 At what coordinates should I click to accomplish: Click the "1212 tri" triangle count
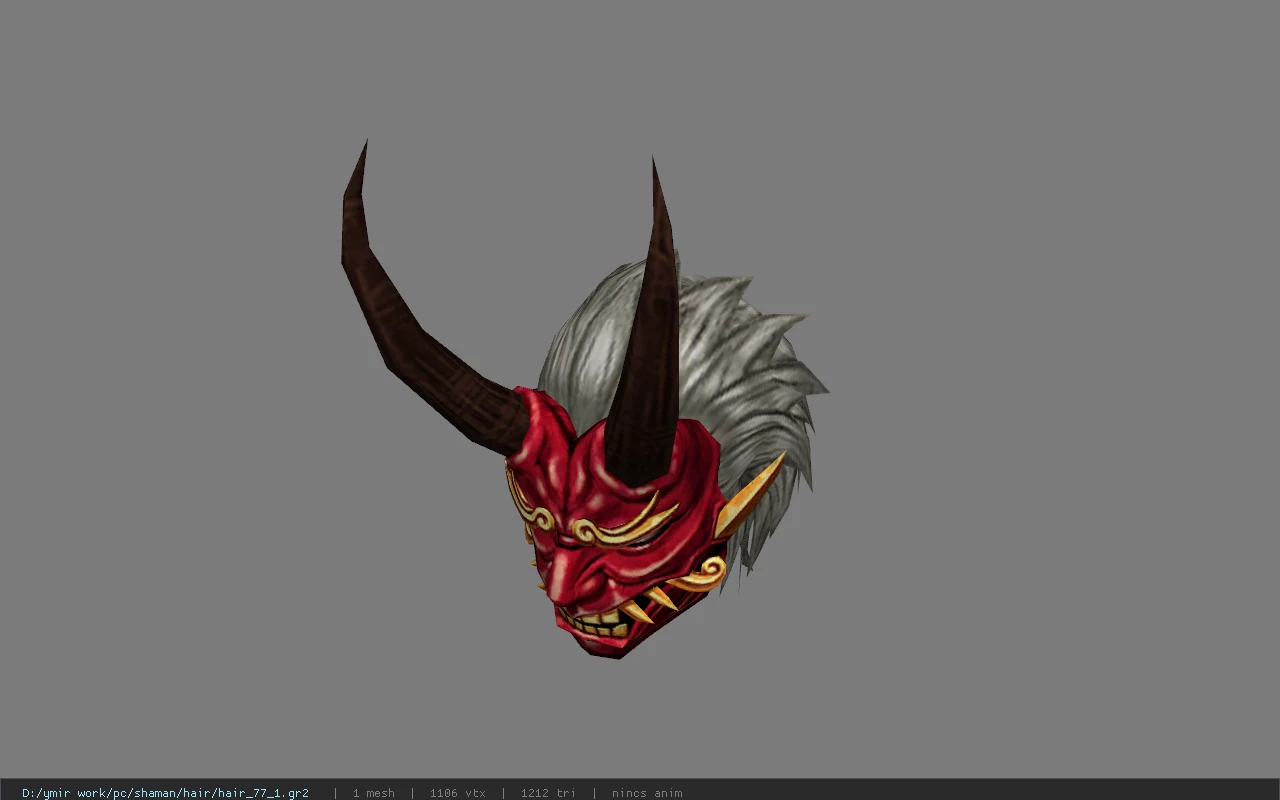(x=548, y=793)
